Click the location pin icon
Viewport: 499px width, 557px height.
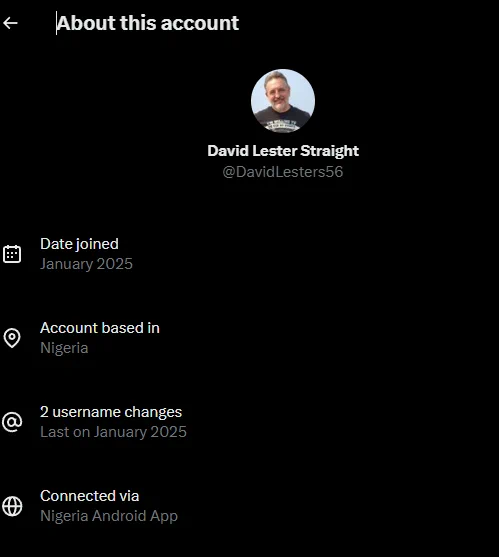pos(12,338)
